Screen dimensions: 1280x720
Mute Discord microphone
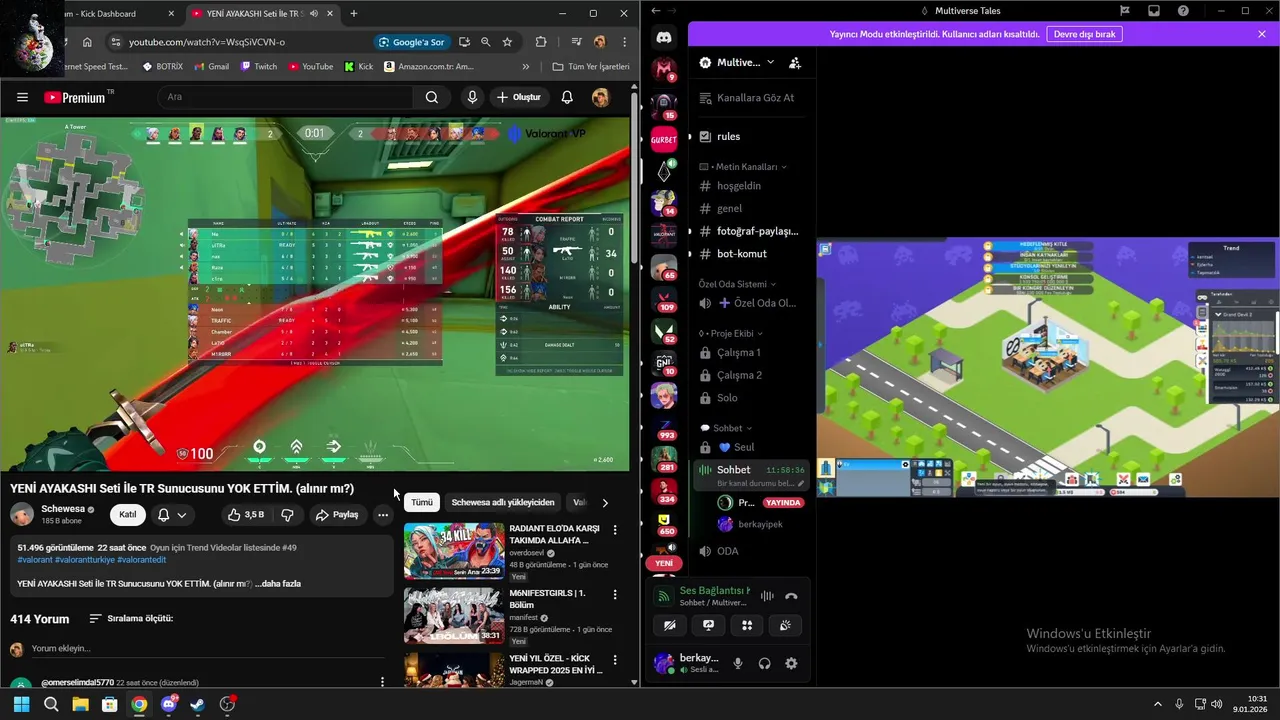(x=738, y=663)
